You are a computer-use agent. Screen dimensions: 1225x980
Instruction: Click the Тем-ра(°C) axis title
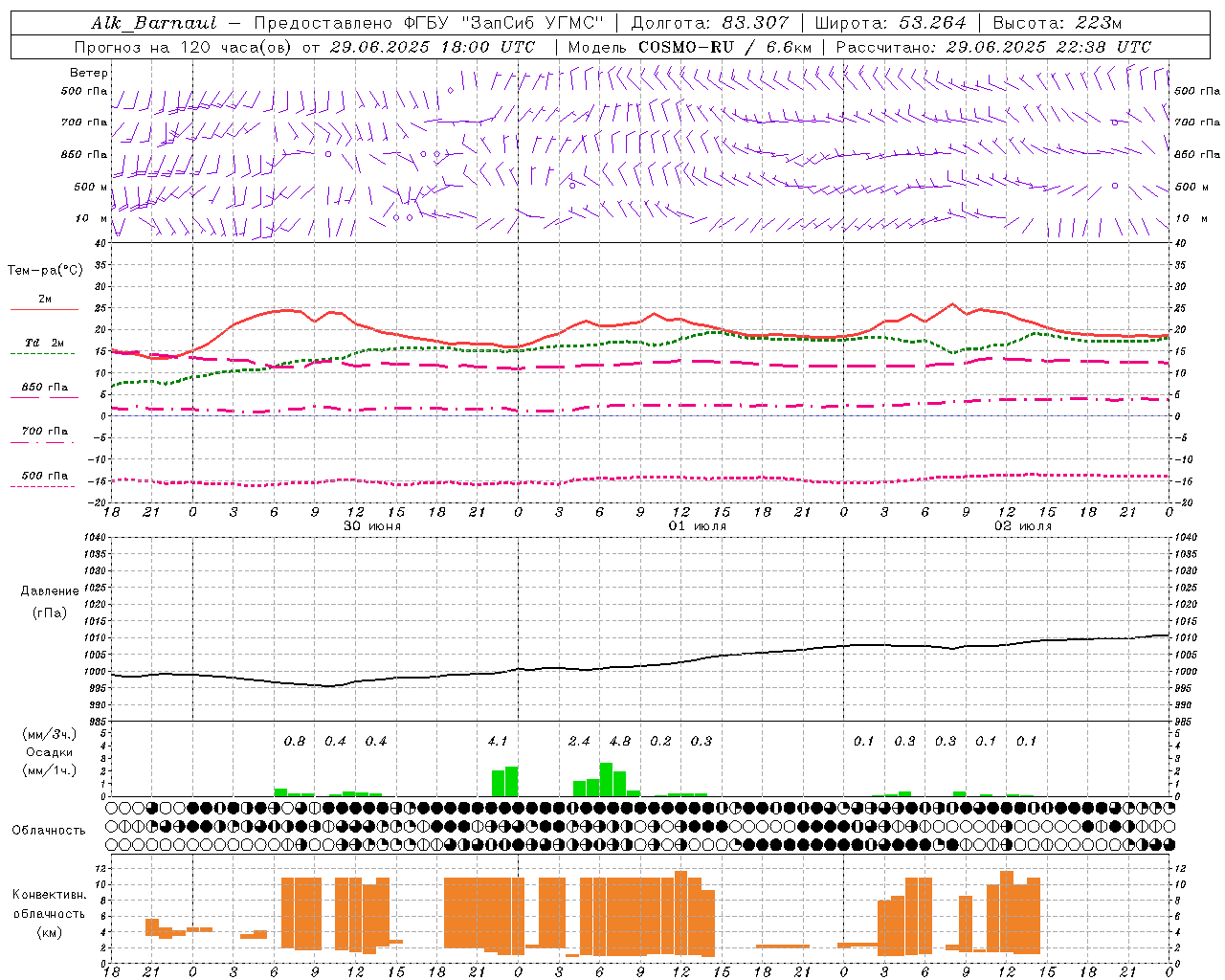45,271
